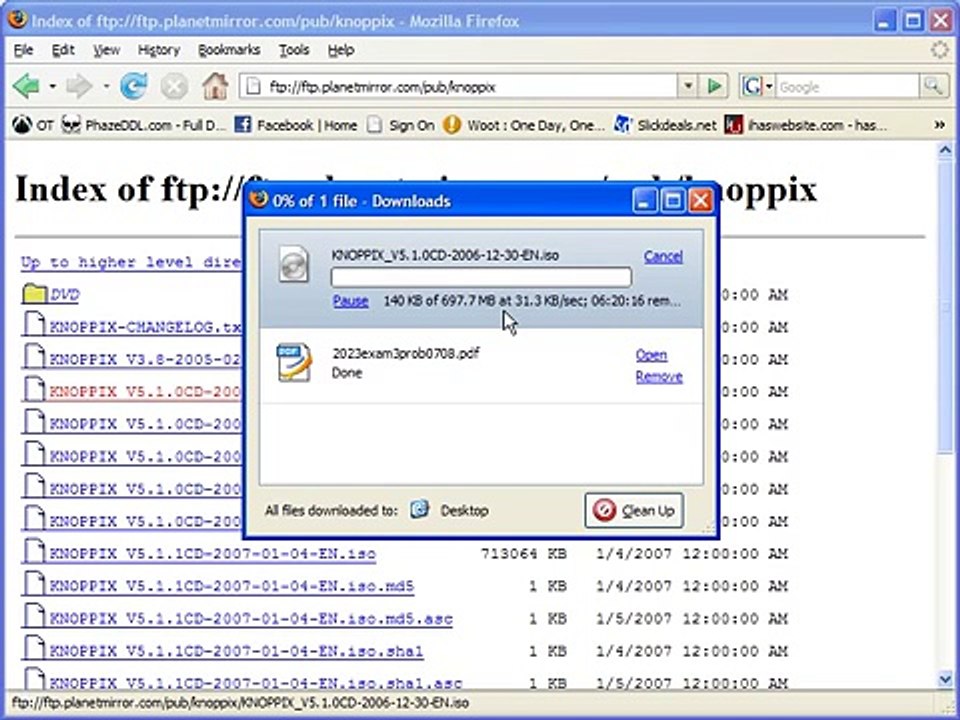
Task: Open the DVD folder
Action: point(64,295)
